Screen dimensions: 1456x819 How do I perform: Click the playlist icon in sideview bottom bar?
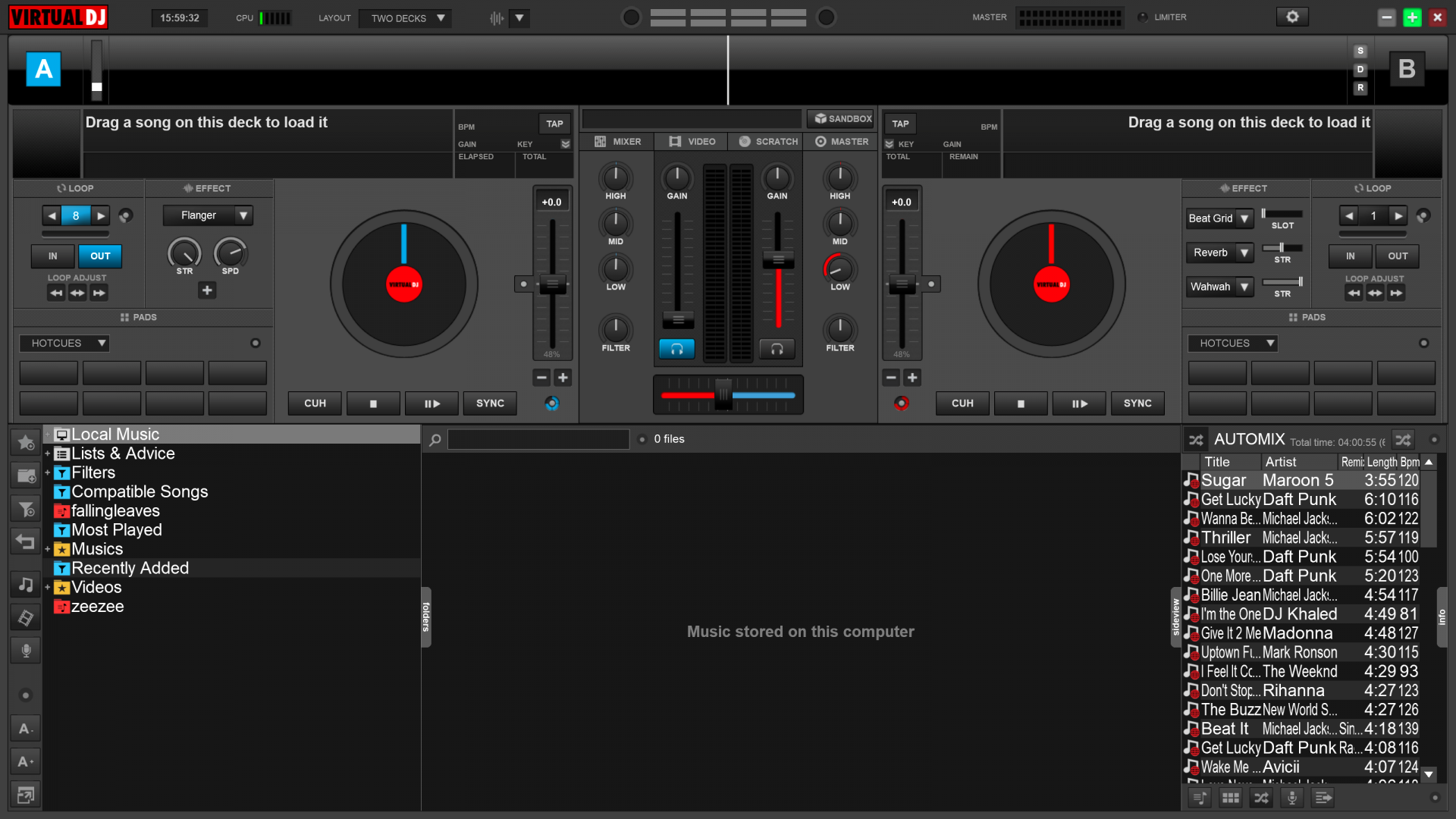coord(1200,798)
